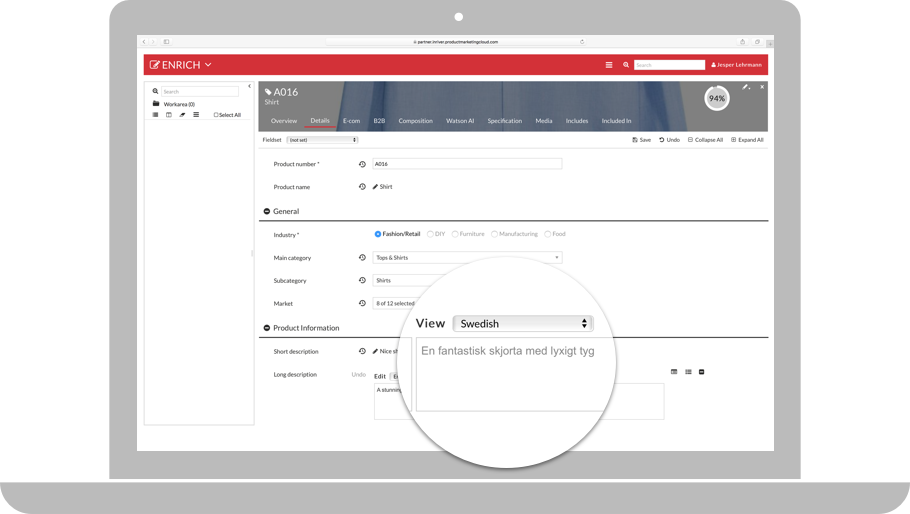The width and height of the screenshot is (910, 514).
Task: Click the pencil edit icon near 94% circle
Action: tap(745, 88)
